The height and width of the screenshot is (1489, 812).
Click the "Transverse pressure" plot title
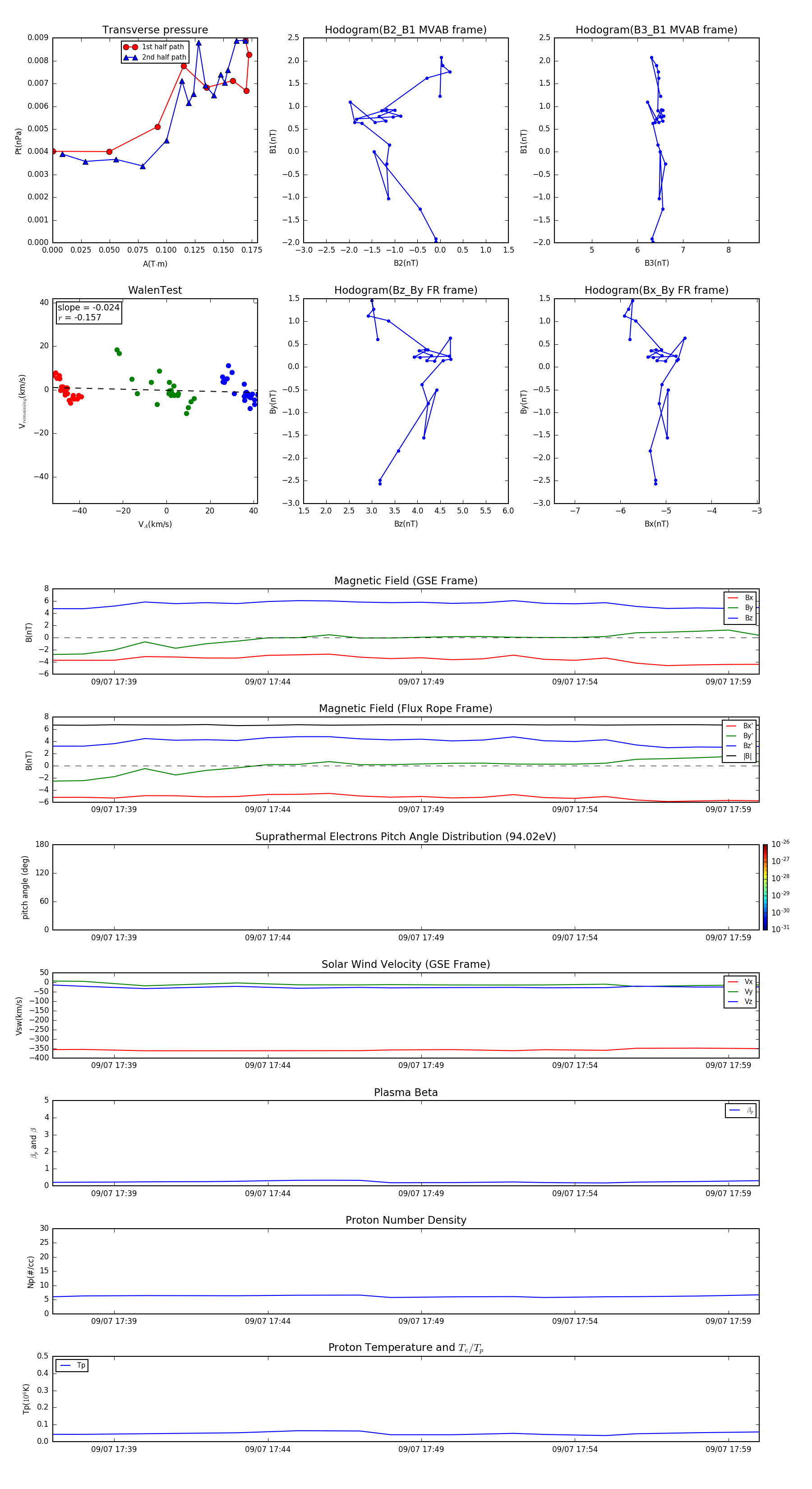[x=155, y=30]
